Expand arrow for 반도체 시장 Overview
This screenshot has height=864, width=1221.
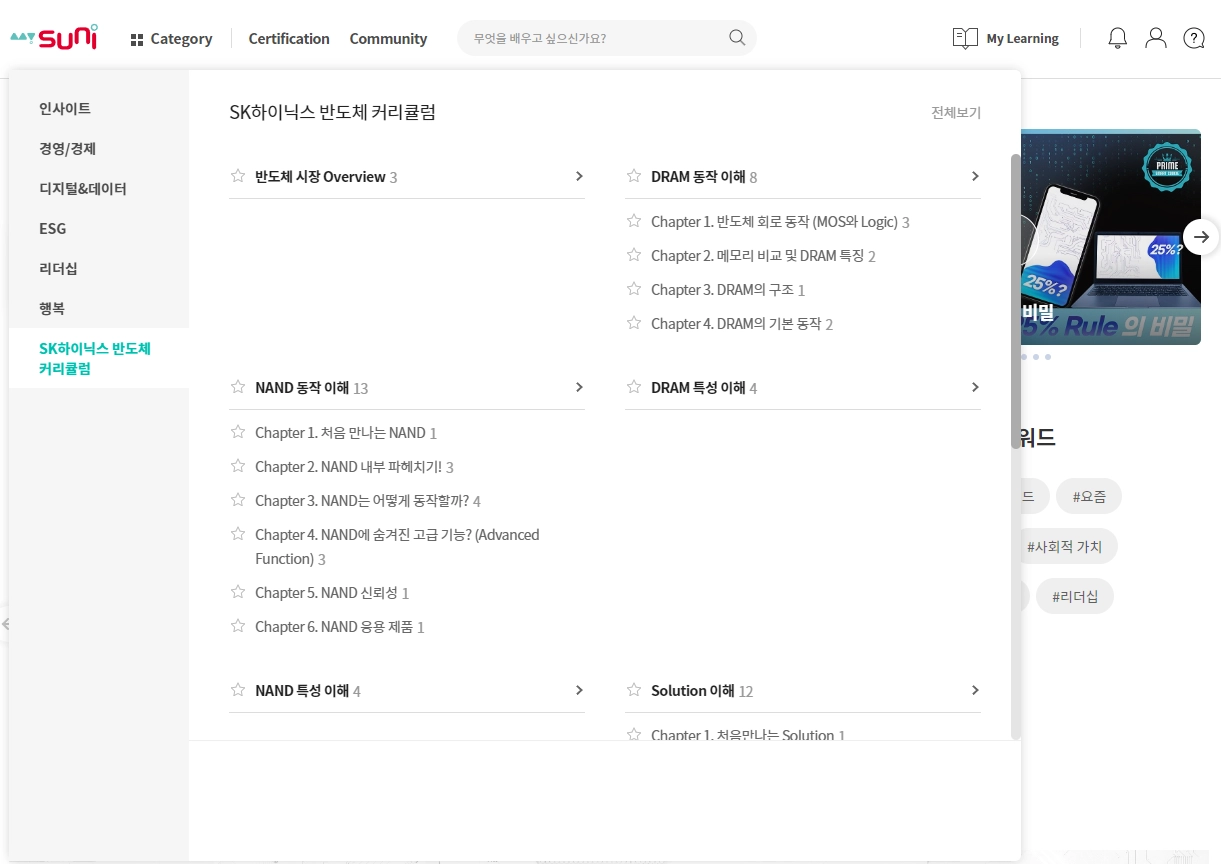pyautogui.click(x=579, y=176)
